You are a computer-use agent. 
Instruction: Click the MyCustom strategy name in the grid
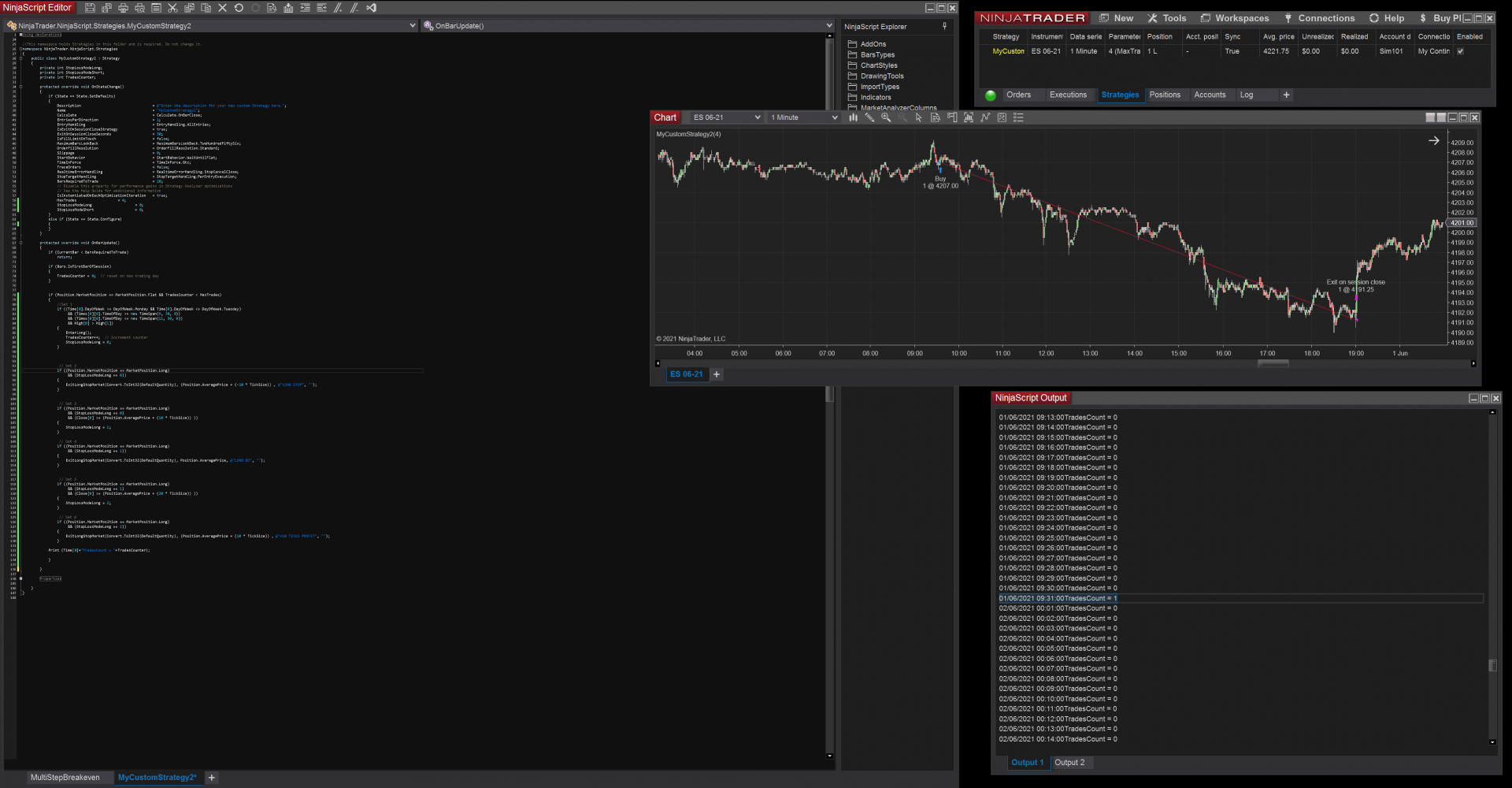point(1008,51)
